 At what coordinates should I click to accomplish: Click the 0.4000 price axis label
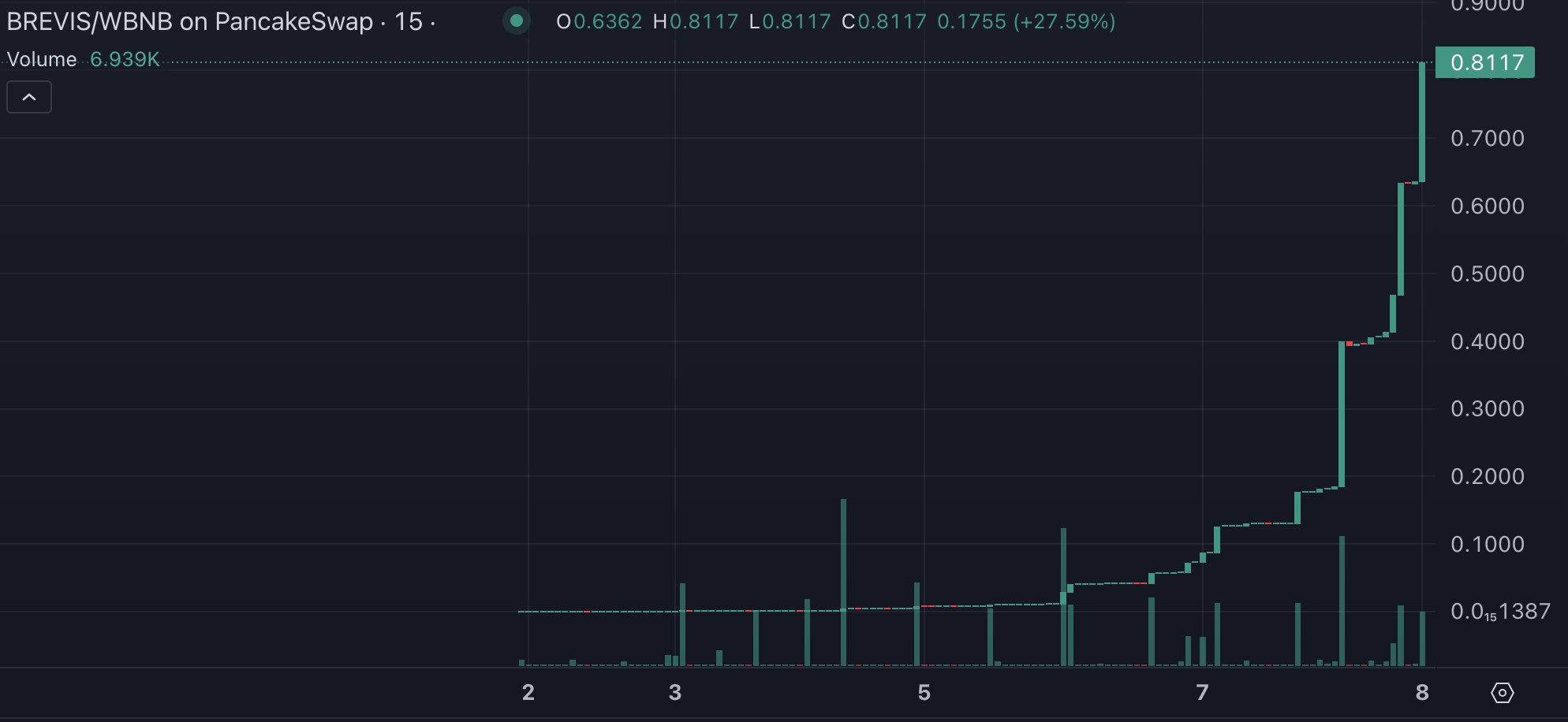pyautogui.click(x=1488, y=342)
